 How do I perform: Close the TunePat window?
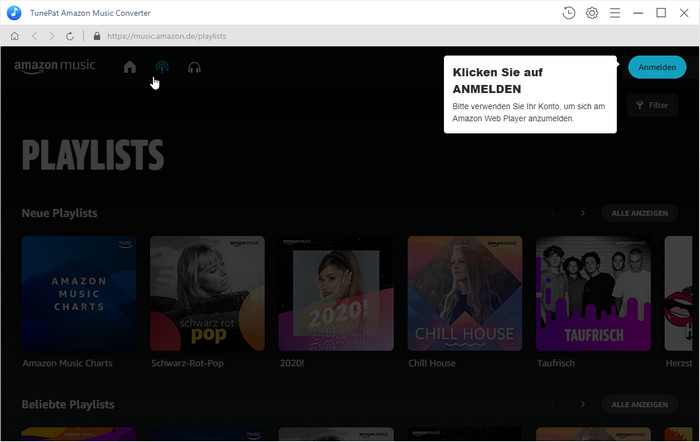tap(684, 13)
